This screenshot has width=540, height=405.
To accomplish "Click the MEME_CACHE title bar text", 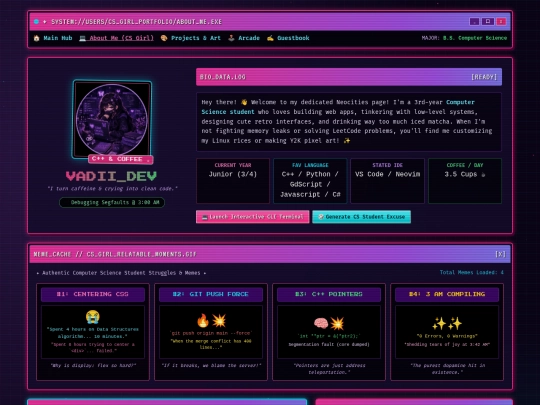I will pyautogui.click(x=115, y=254).
